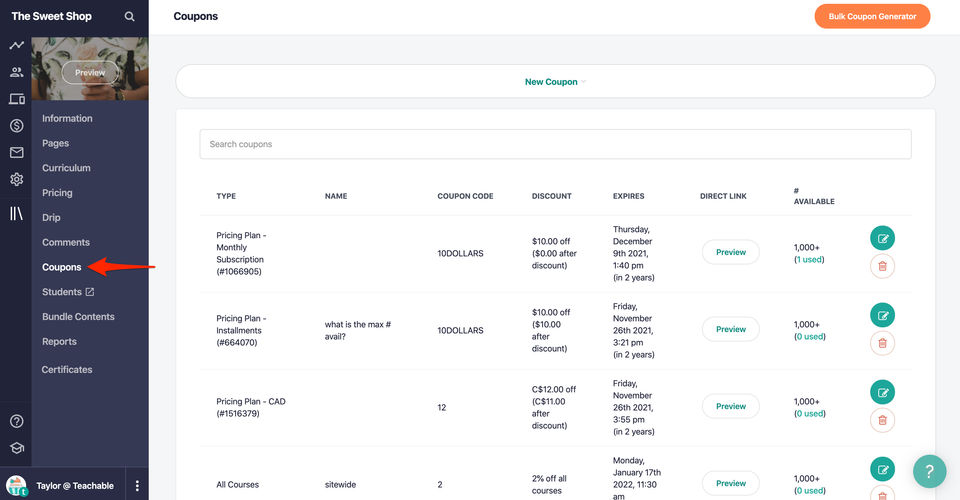Open the '1 used' link for Monthly Subscription

click(x=809, y=259)
